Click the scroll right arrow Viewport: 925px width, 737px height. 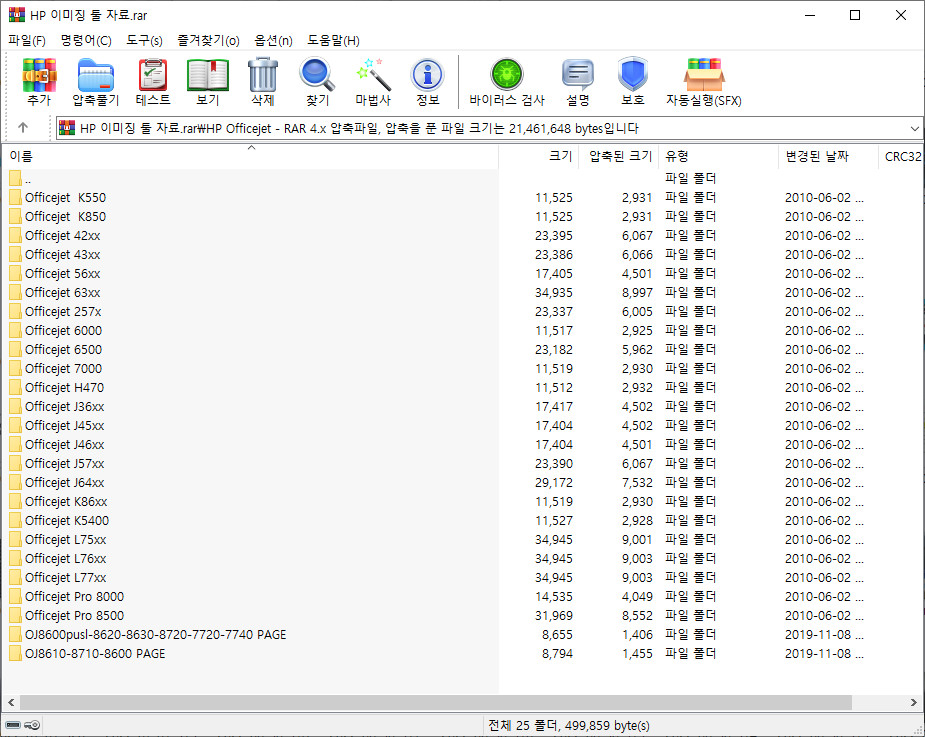click(x=913, y=702)
